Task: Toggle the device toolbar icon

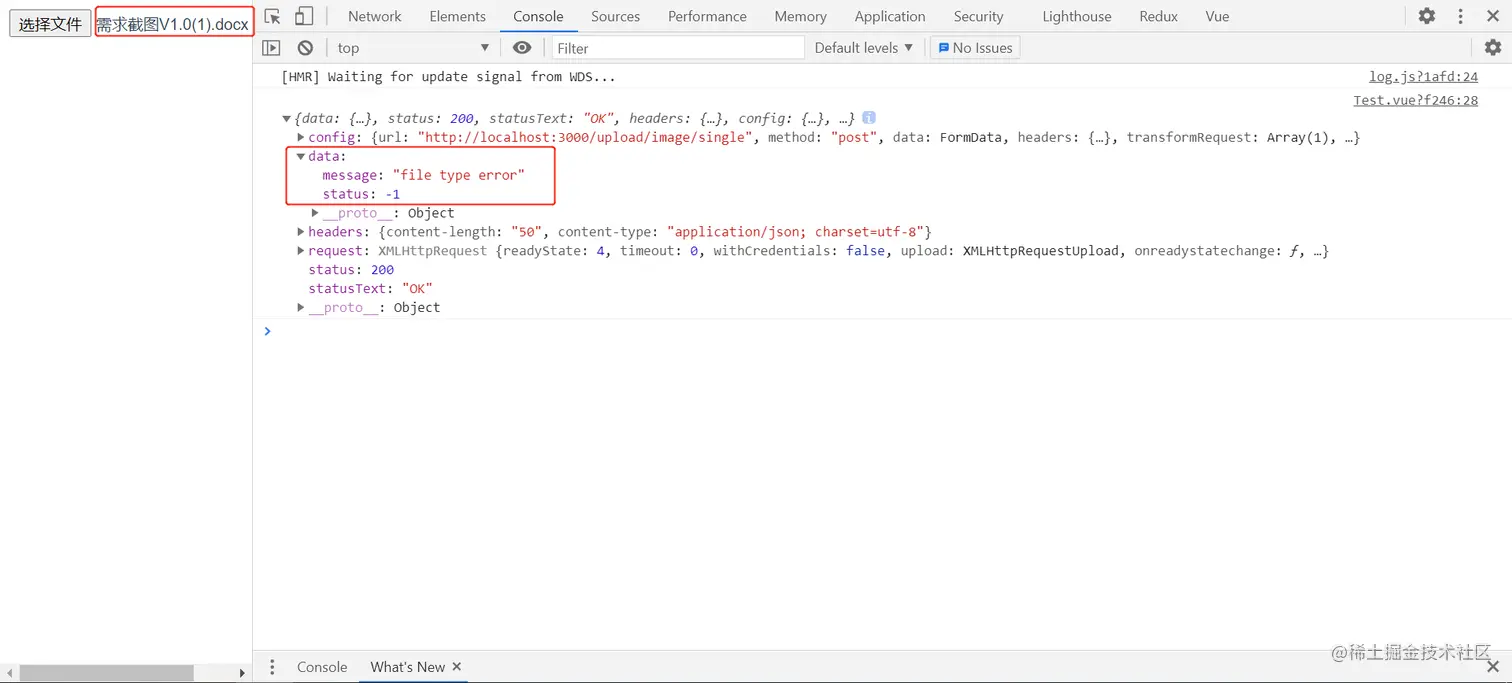Action: [x=304, y=16]
